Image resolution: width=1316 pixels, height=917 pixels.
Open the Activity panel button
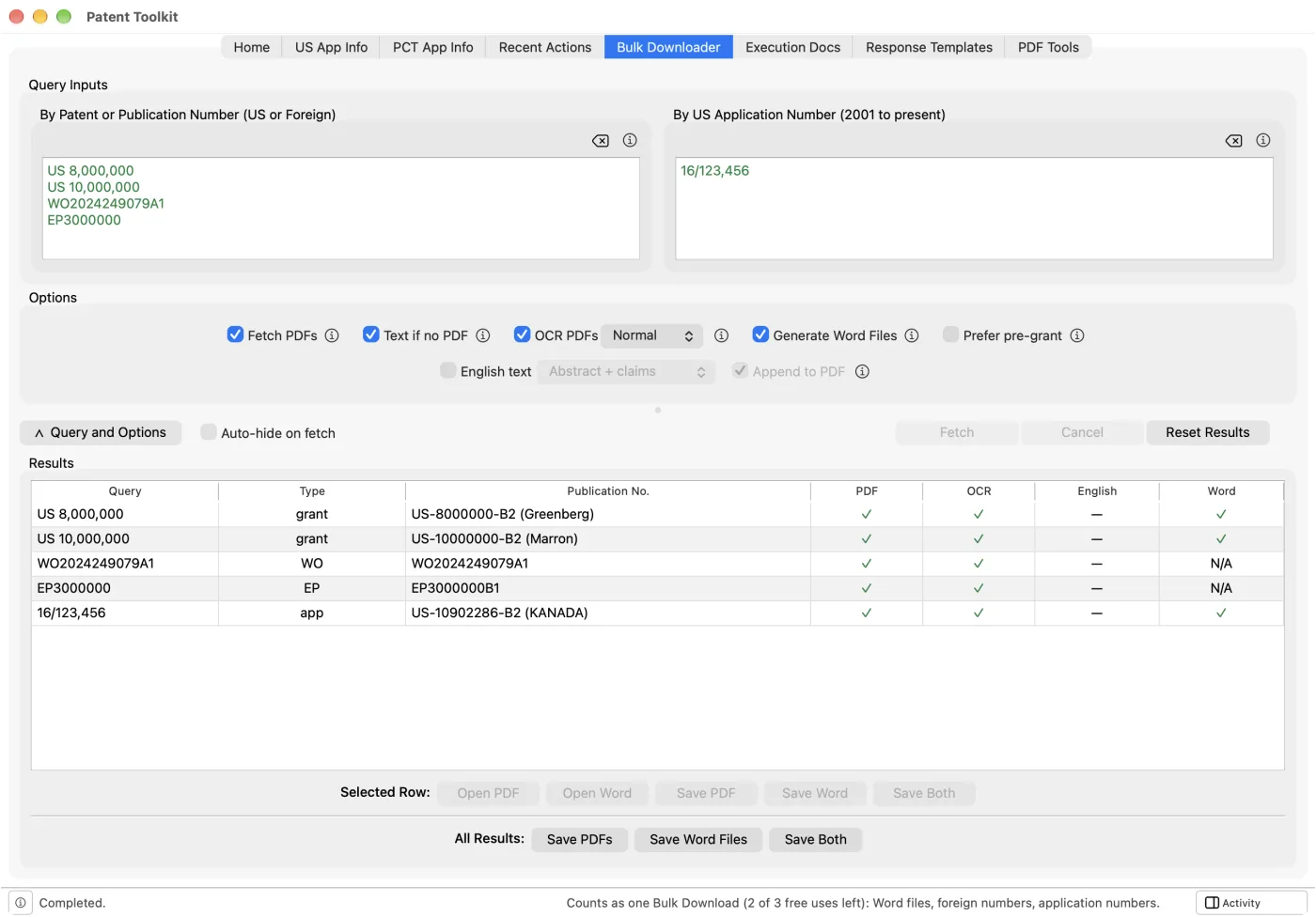1251,903
